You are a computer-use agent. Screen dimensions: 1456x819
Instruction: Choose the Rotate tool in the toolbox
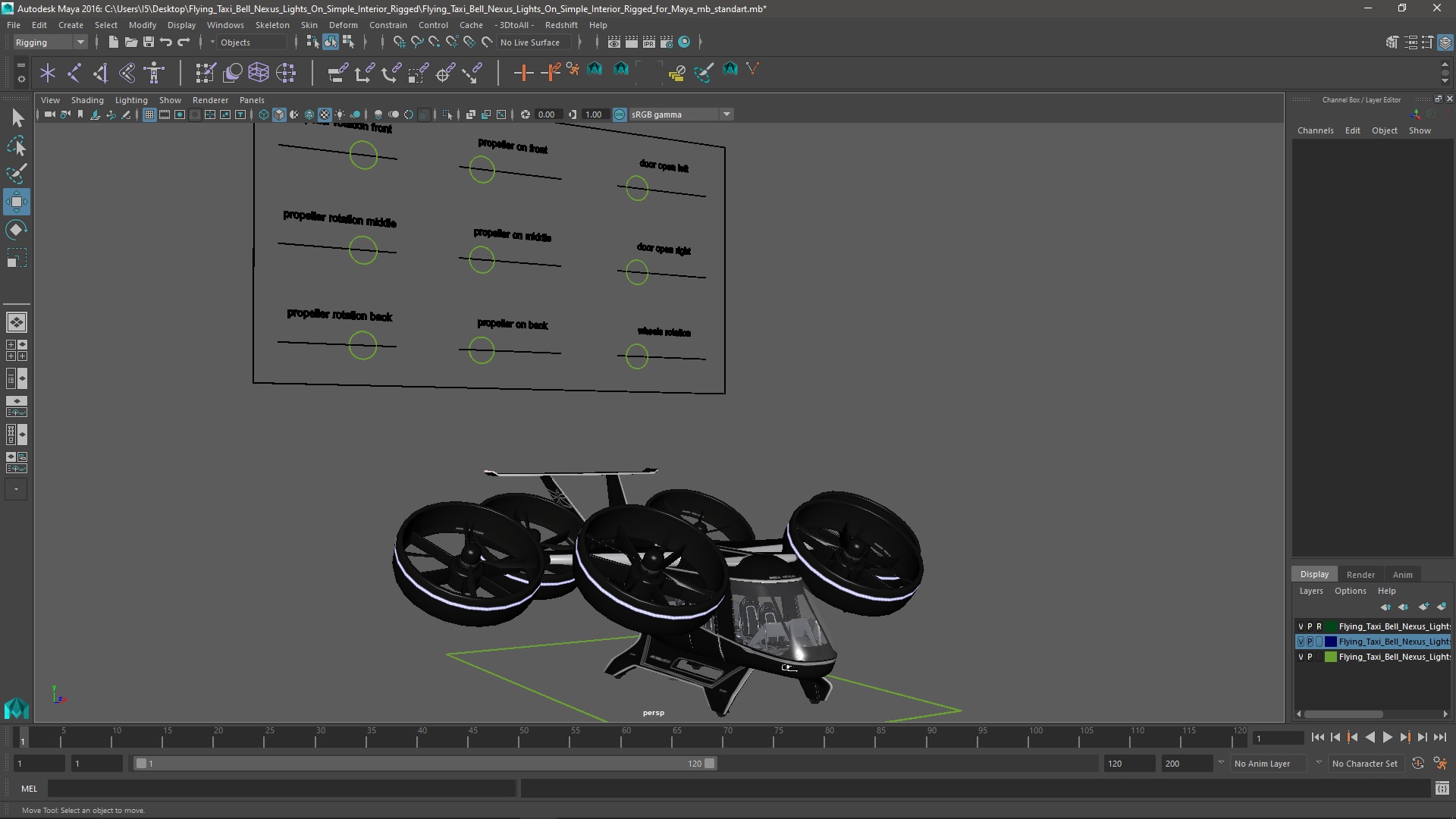coord(17,230)
